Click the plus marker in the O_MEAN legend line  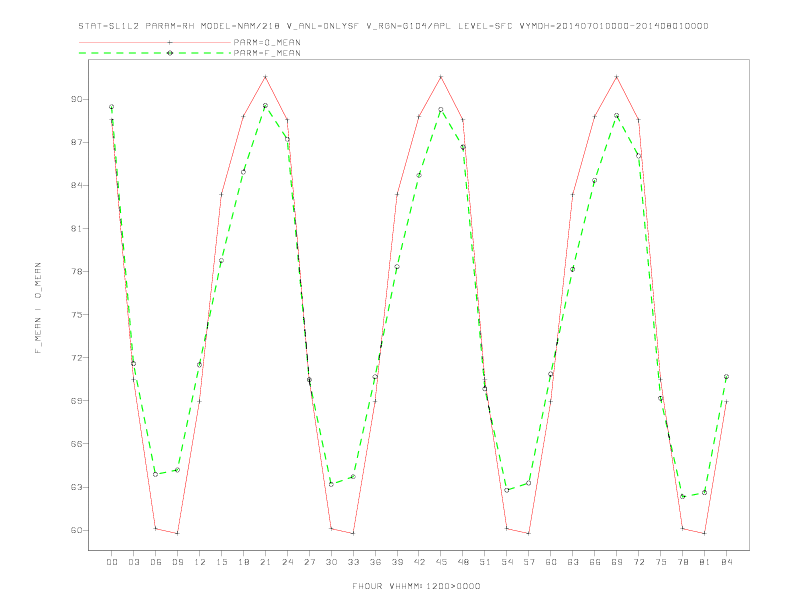pyautogui.click(x=170, y=42)
